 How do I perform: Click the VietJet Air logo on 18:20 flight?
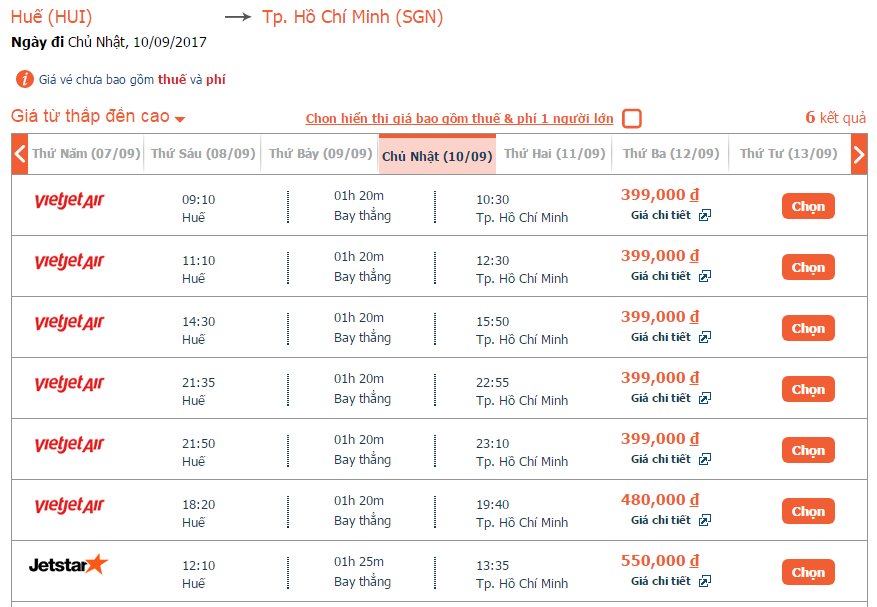click(x=69, y=505)
